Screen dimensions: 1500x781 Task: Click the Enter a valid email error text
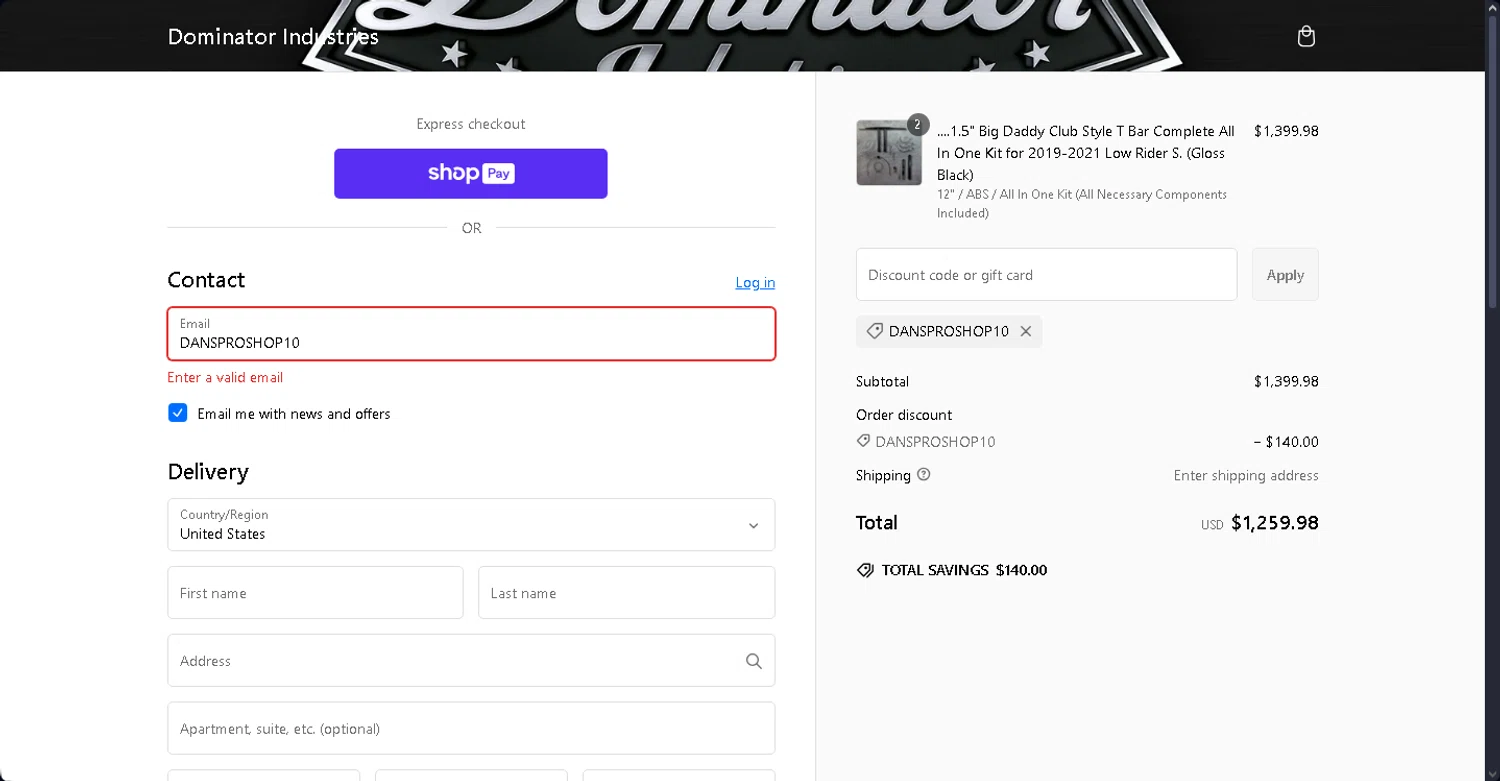coord(225,378)
